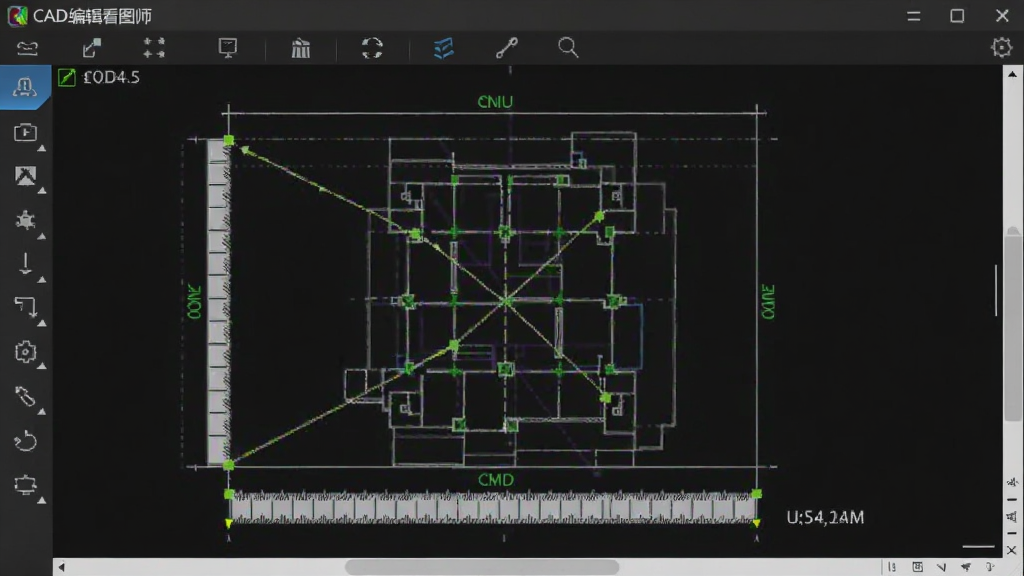The height and width of the screenshot is (576, 1024).
Task: Select the image picture sidebar tool
Action: point(25,176)
